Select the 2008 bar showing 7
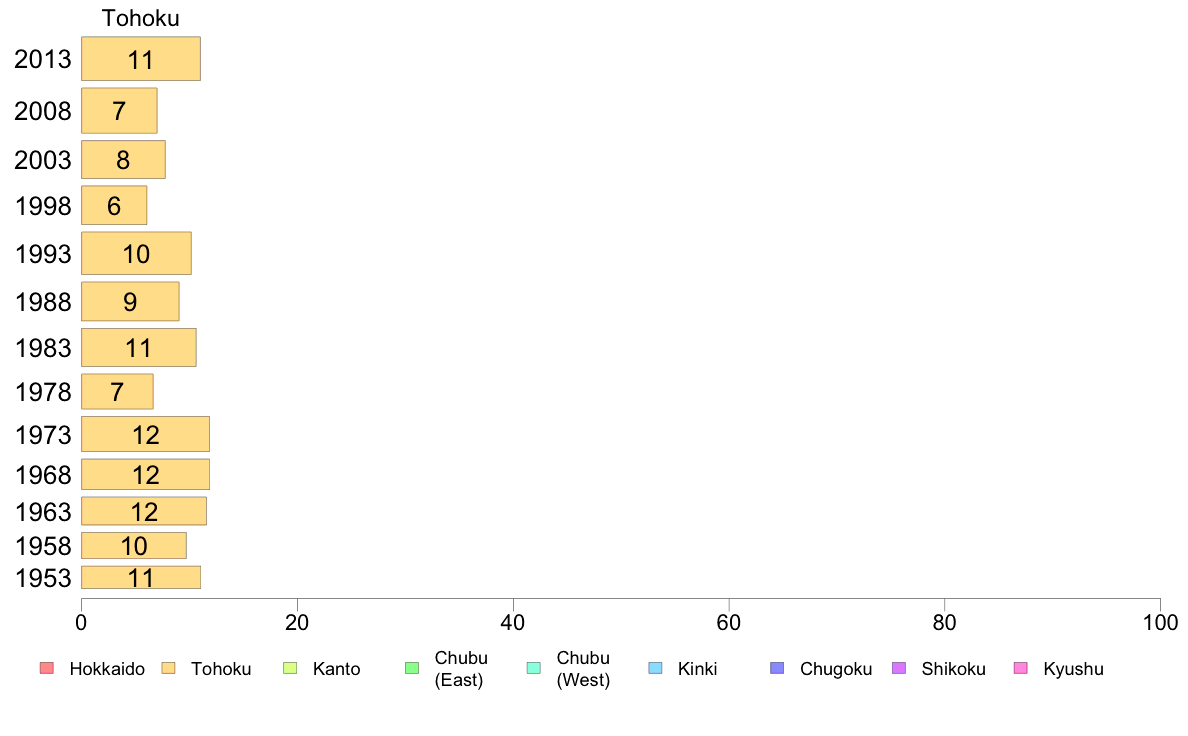The image size is (1188, 736). [x=119, y=111]
